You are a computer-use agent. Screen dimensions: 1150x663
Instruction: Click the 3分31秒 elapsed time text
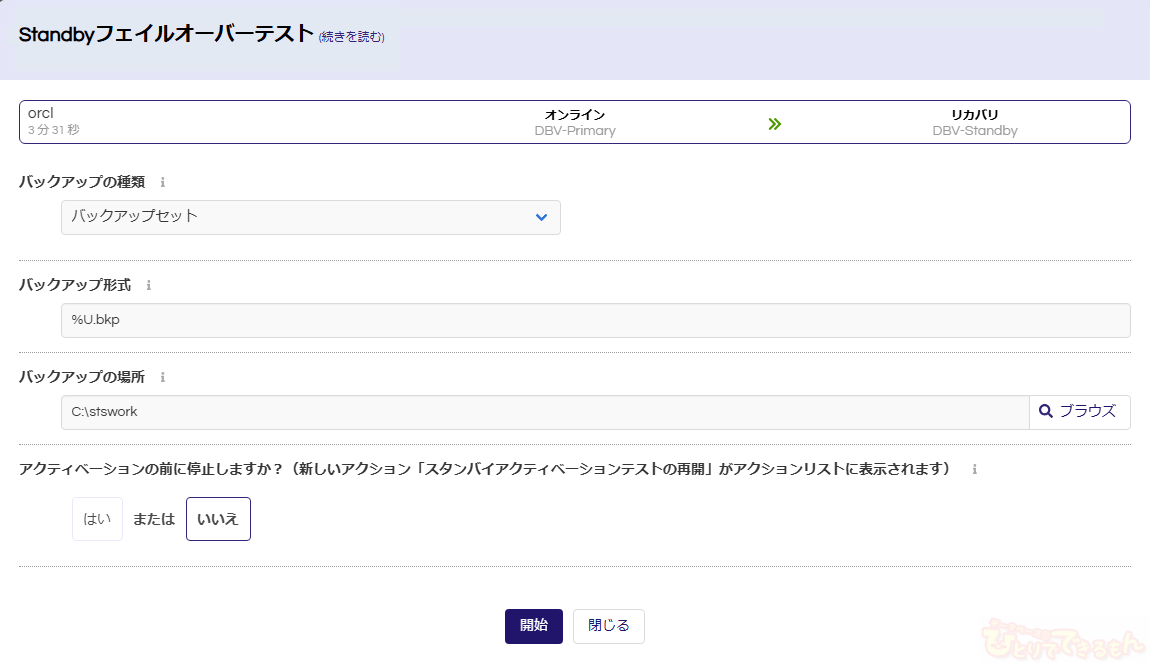tap(54, 130)
